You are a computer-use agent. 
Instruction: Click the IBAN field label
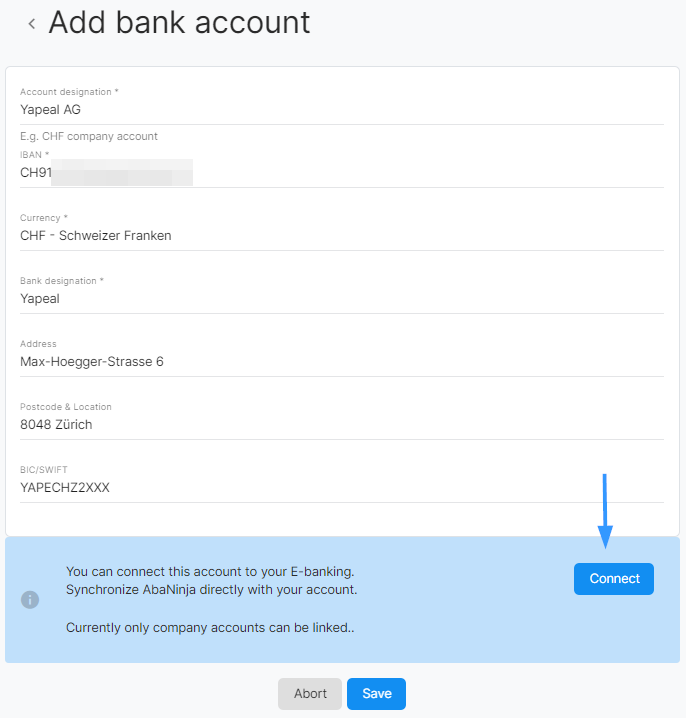point(34,155)
